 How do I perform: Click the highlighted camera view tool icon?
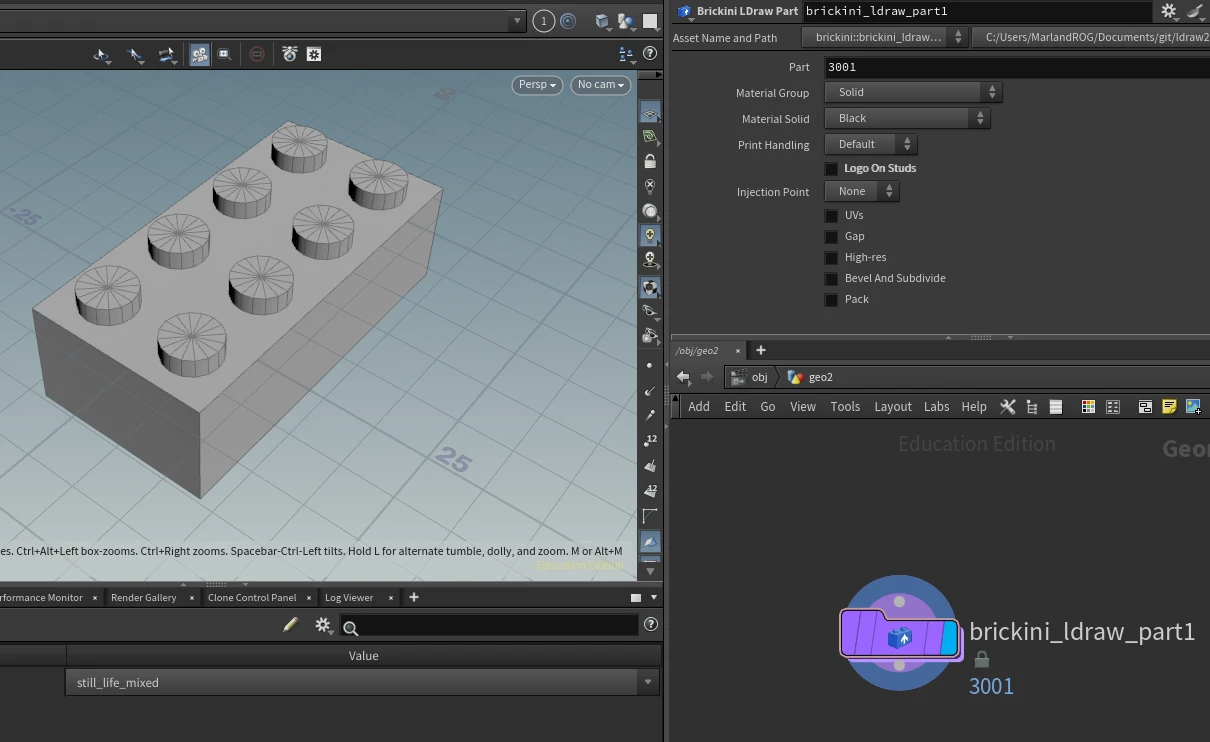click(199, 55)
